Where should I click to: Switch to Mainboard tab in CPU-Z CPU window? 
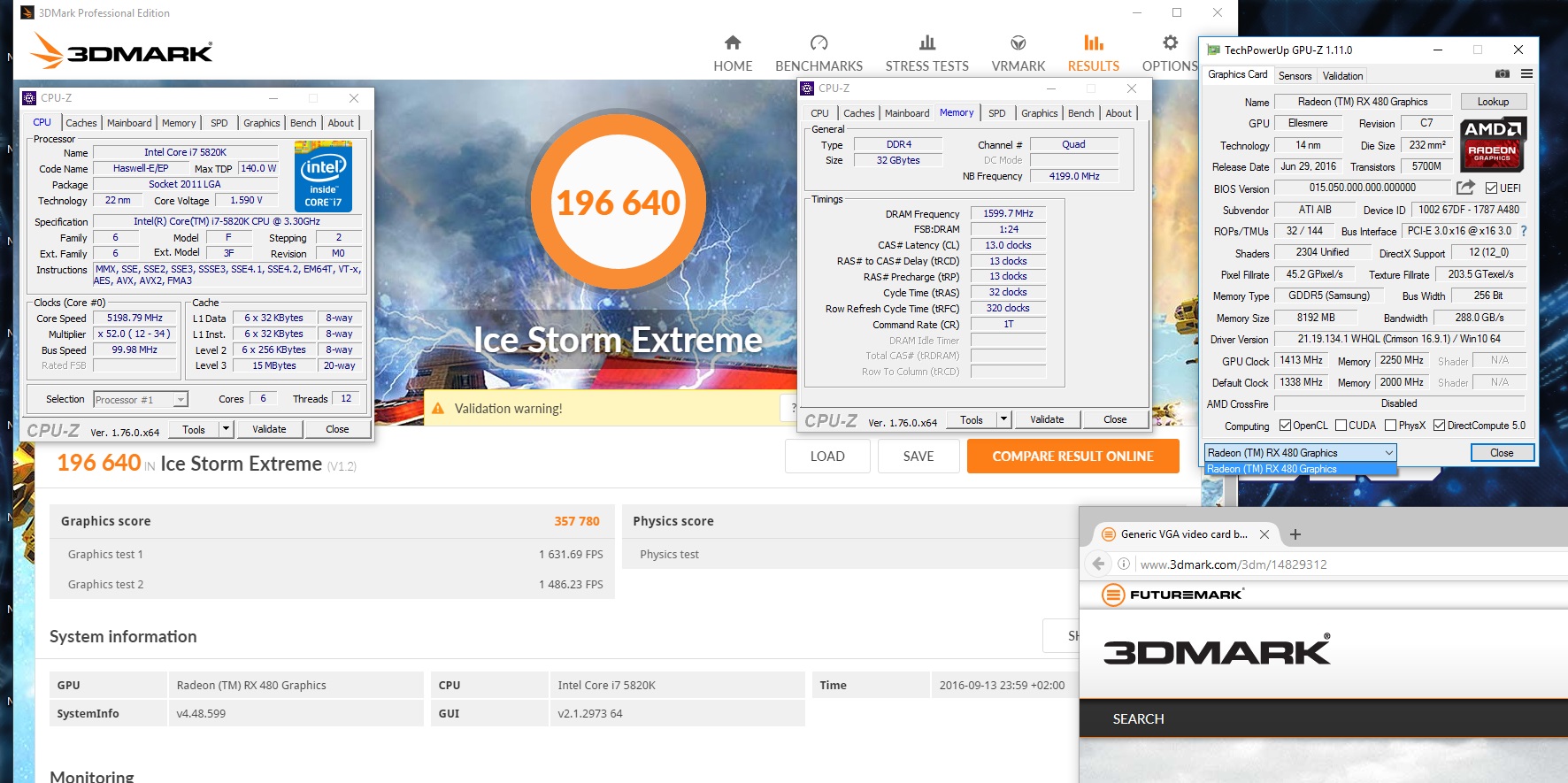click(129, 123)
